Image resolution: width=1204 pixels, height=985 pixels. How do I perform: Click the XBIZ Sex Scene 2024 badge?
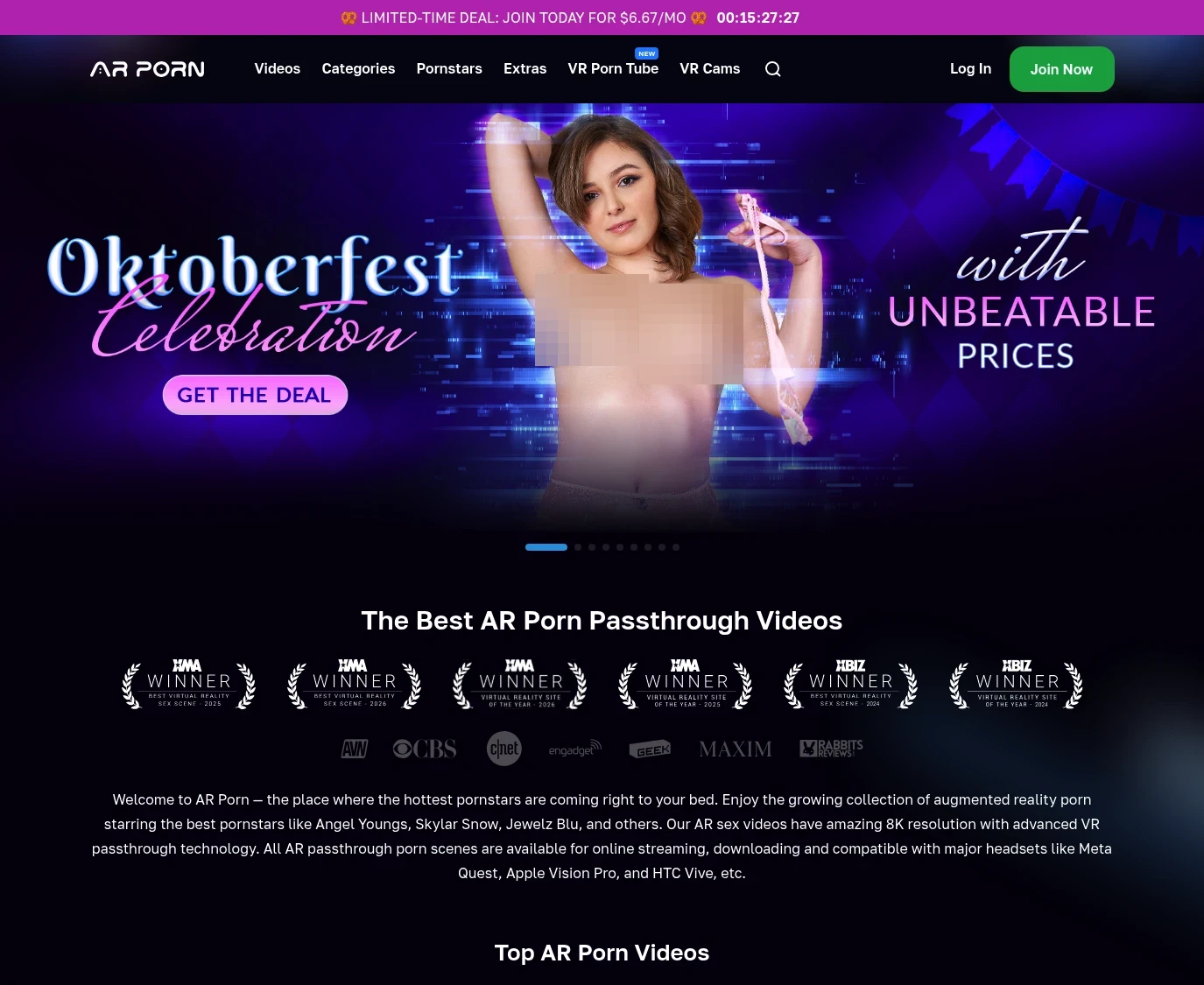coord(851,684)
